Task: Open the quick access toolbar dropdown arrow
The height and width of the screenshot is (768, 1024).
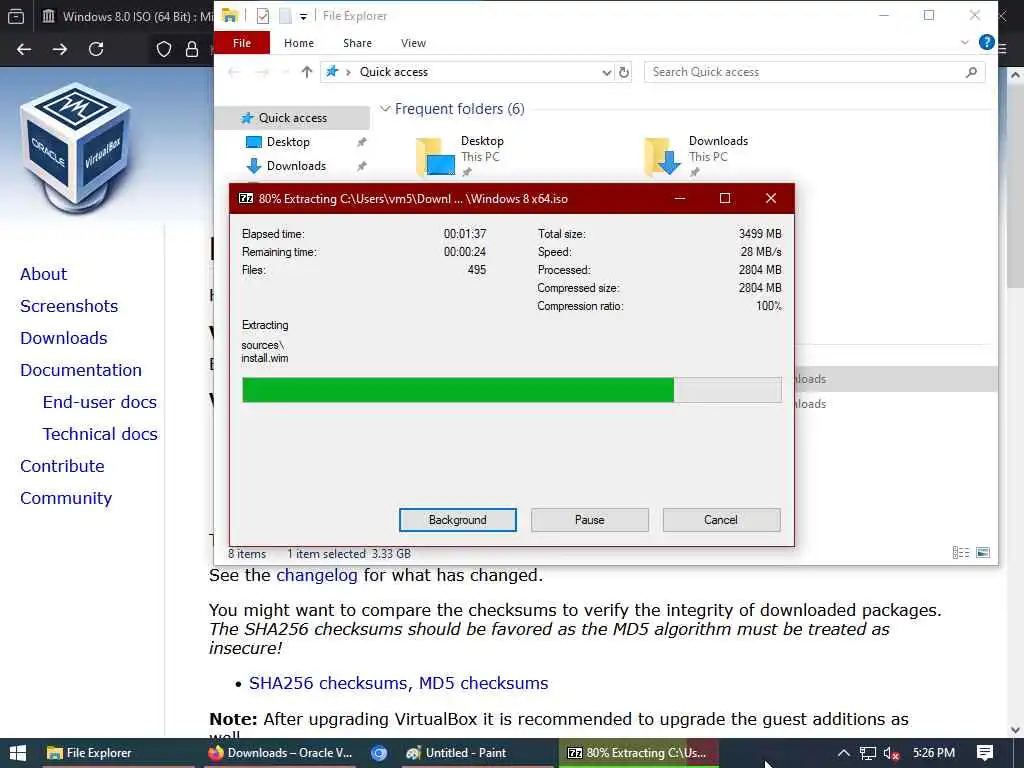Action: pyautogui.click(x=304, y=16)
